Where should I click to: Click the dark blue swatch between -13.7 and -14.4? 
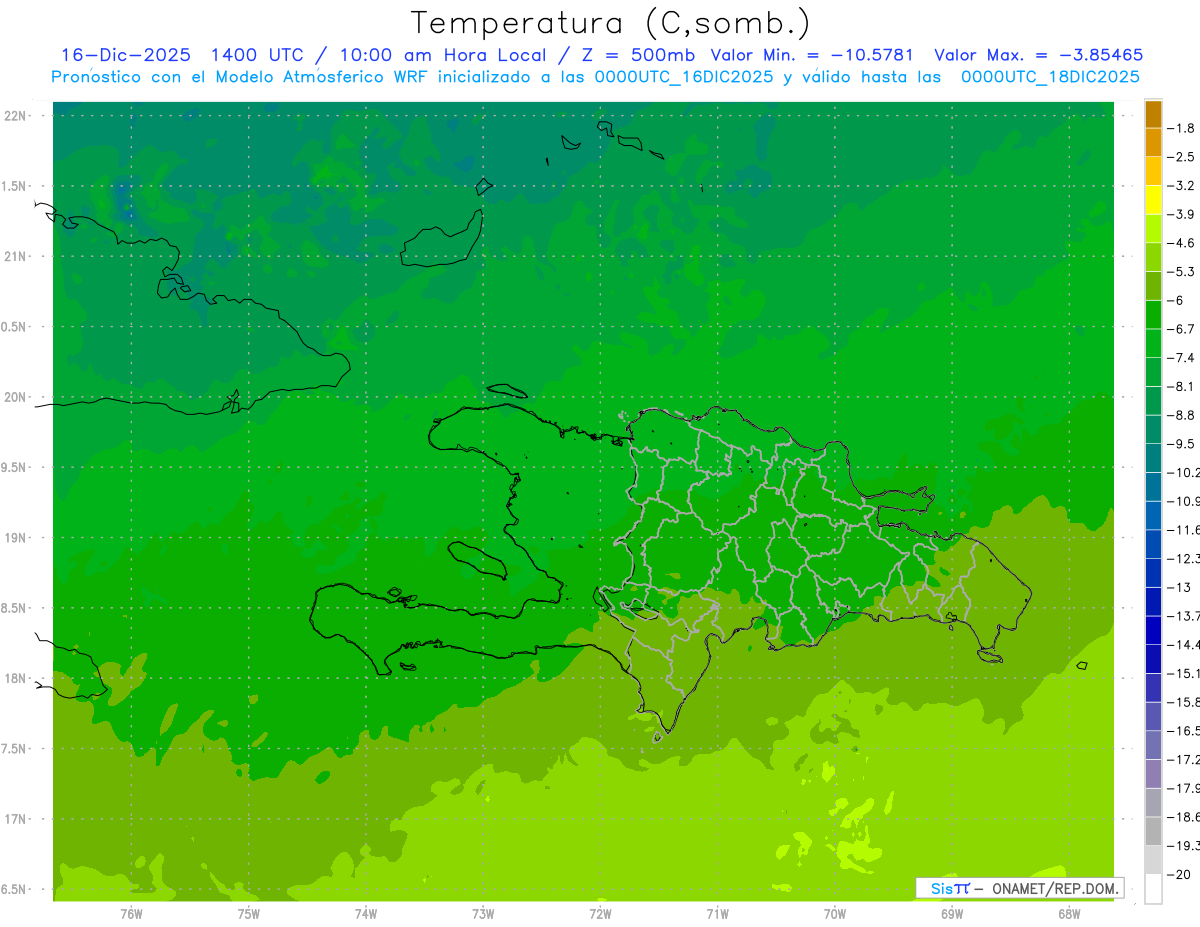pyautogui.click(x=1153, y=630)
